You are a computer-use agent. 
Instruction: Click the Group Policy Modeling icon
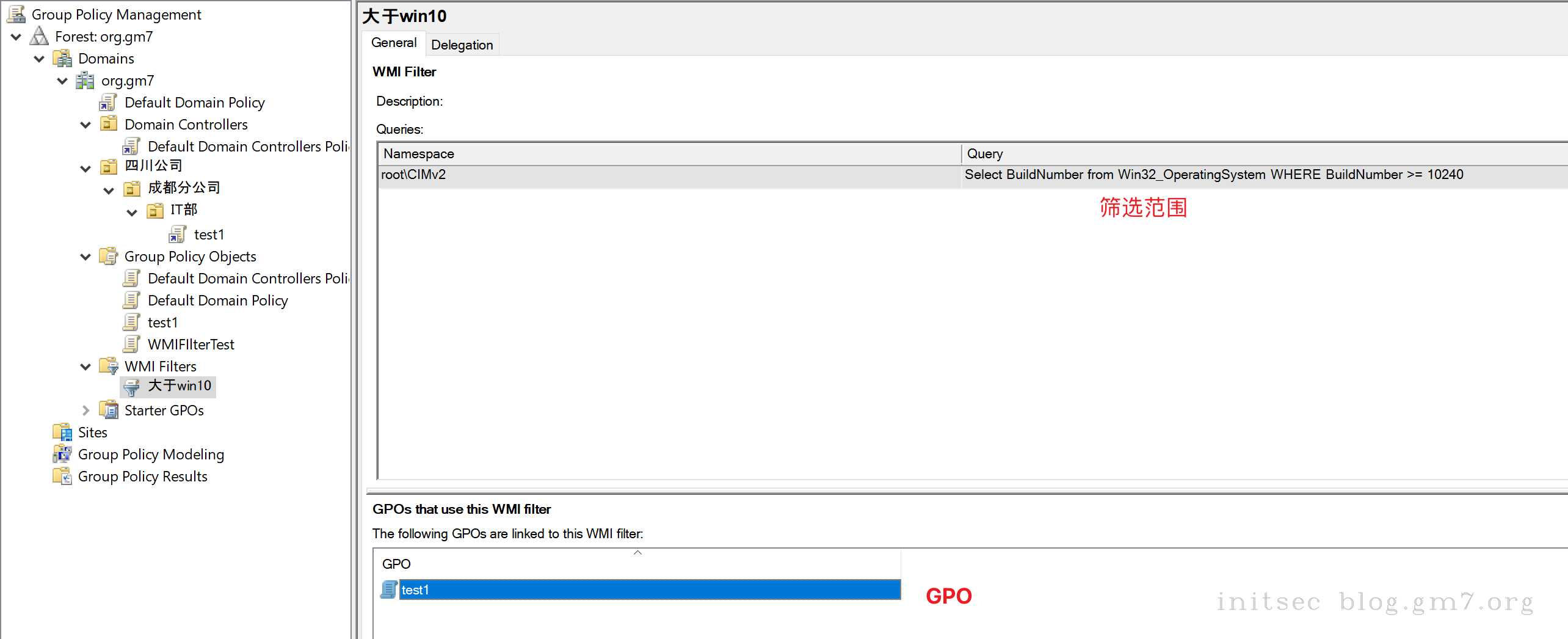(62, 455)
